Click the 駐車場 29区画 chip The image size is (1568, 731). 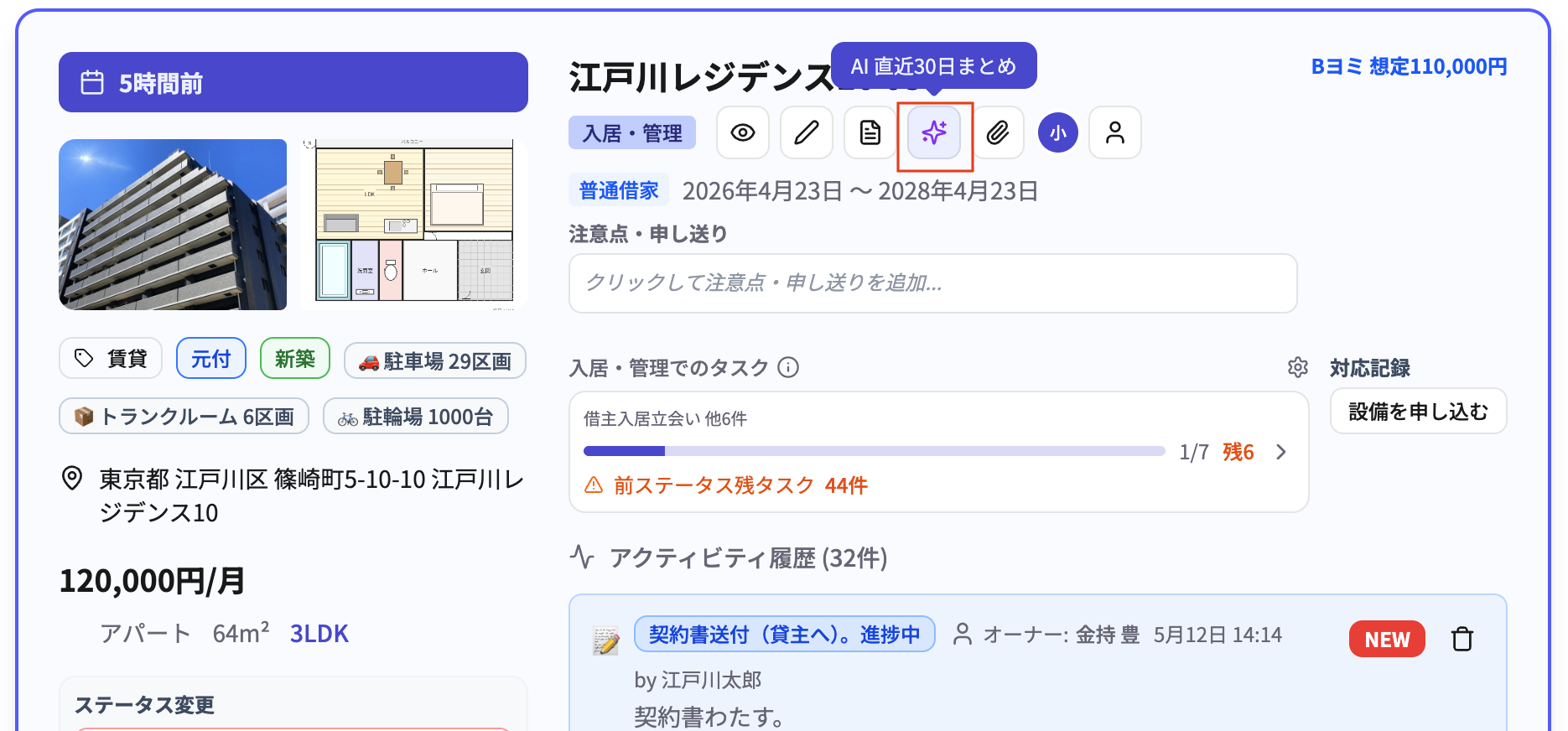coord(435,360)
